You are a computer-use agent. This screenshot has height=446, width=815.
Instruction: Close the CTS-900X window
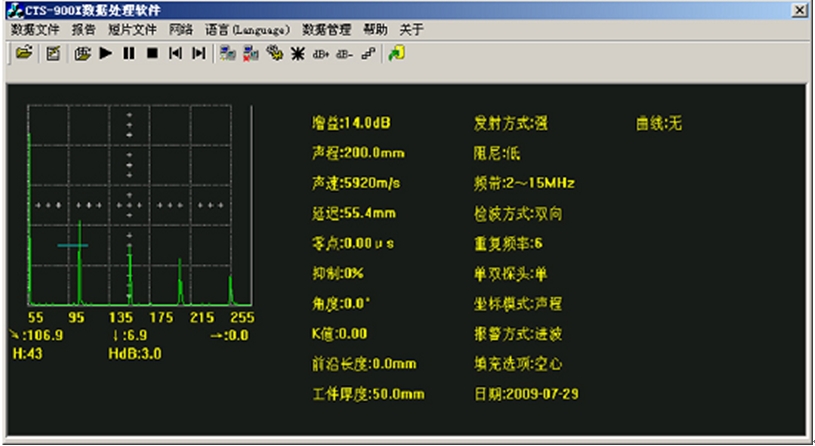[800, 10]
